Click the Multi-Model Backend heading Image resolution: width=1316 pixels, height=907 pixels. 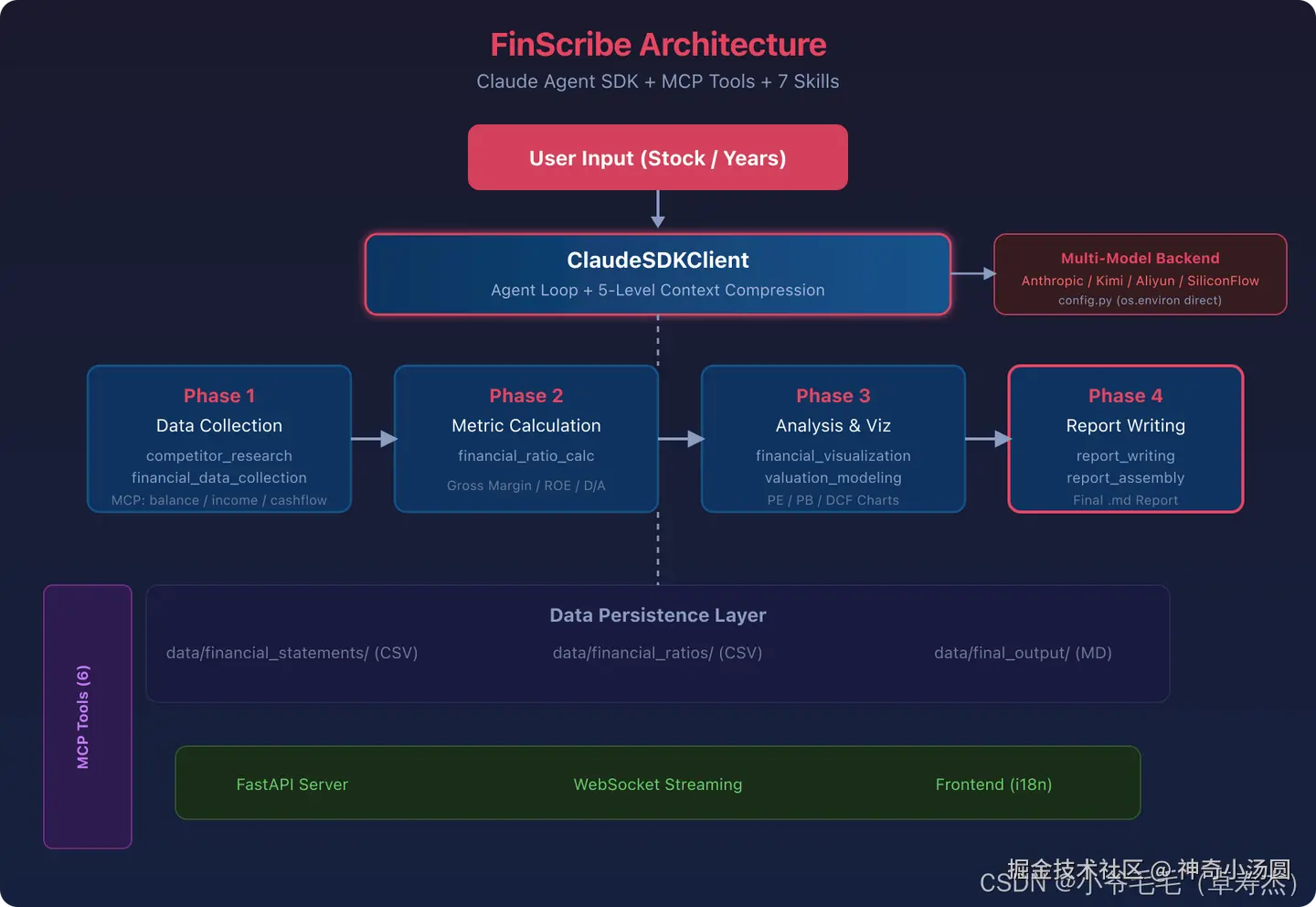(1141, 258)
